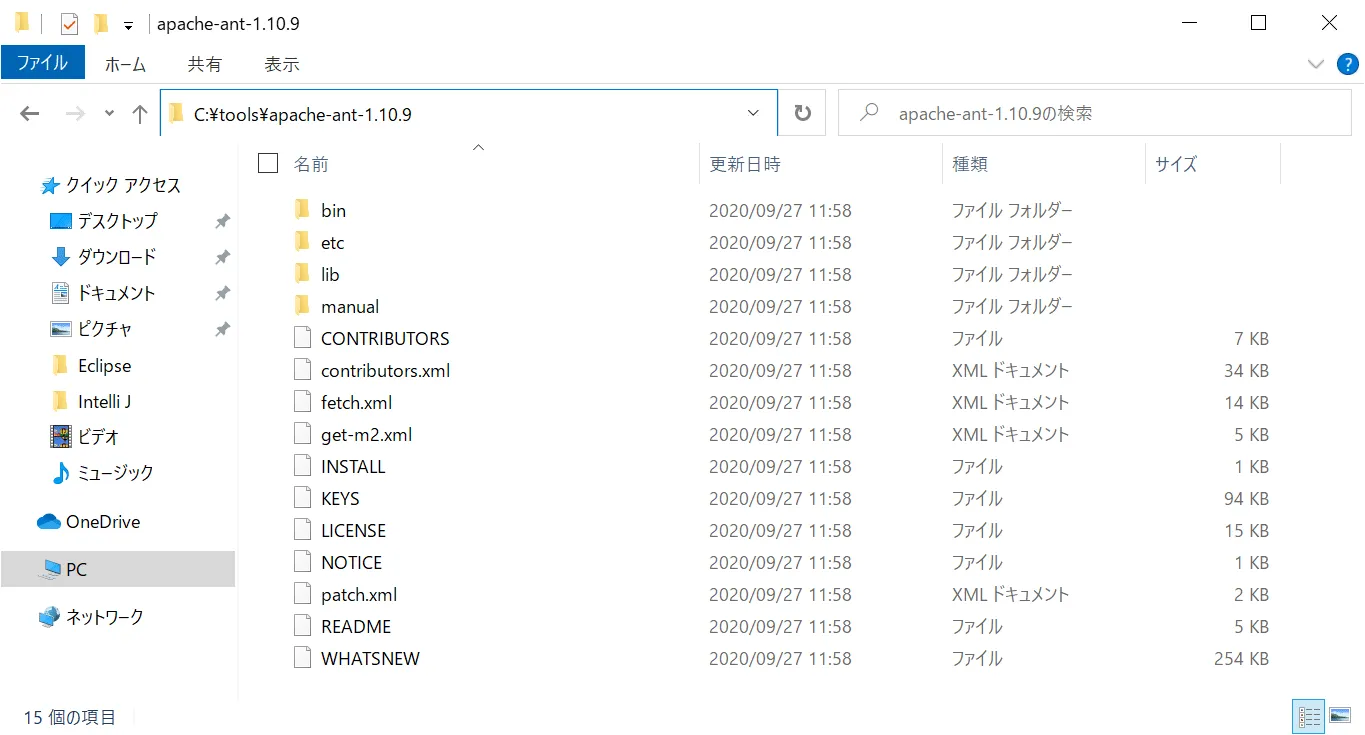Switch to large icons view layout
This screenshot has width=1365, height=735.
[1341, 716]
